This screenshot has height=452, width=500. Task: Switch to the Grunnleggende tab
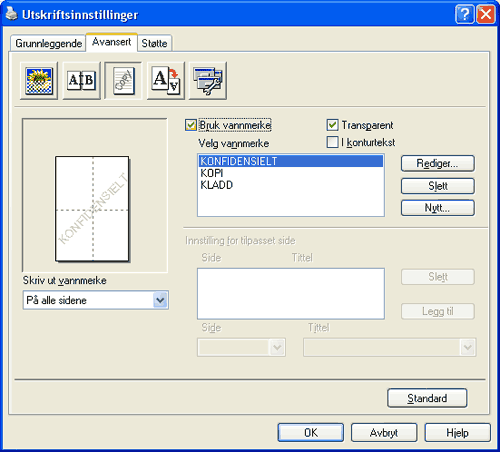click(48, 43)
